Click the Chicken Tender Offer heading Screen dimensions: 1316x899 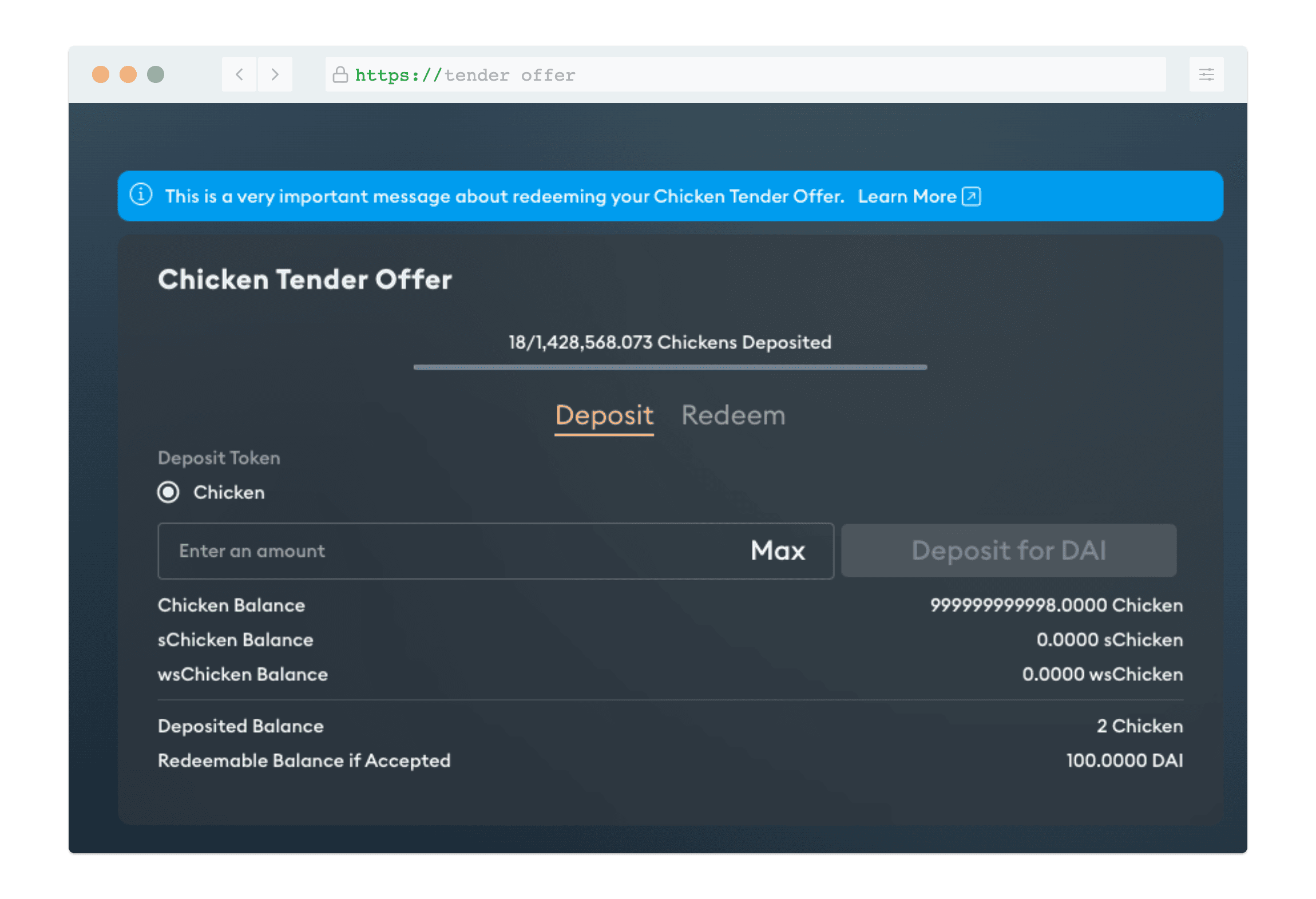point(305,279)
